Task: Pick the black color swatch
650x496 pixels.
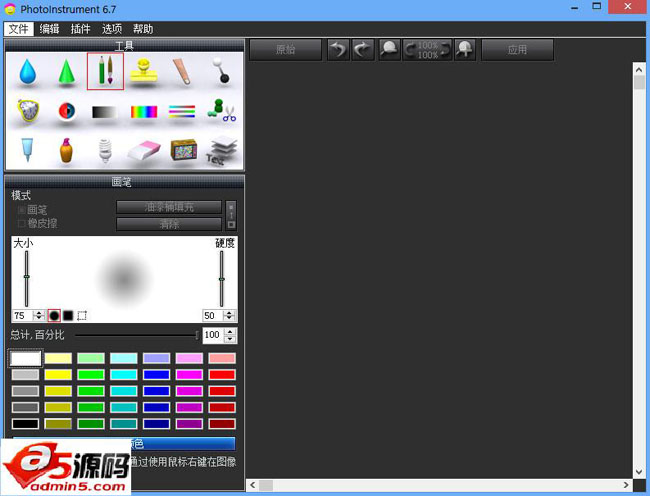Action: click(26, 423)
